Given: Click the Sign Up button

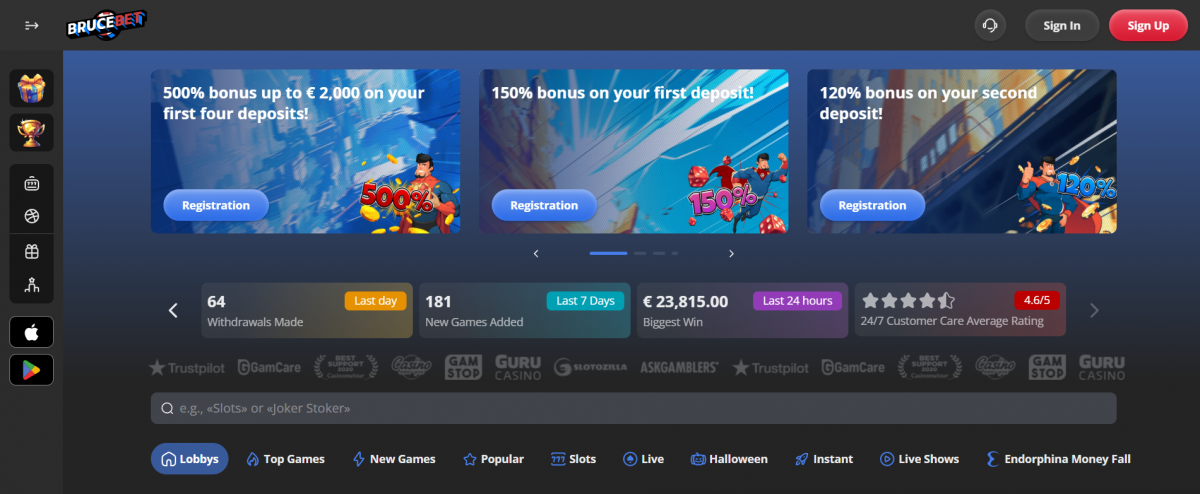Looking at the screenshot, I should (x=1148, y=25).
